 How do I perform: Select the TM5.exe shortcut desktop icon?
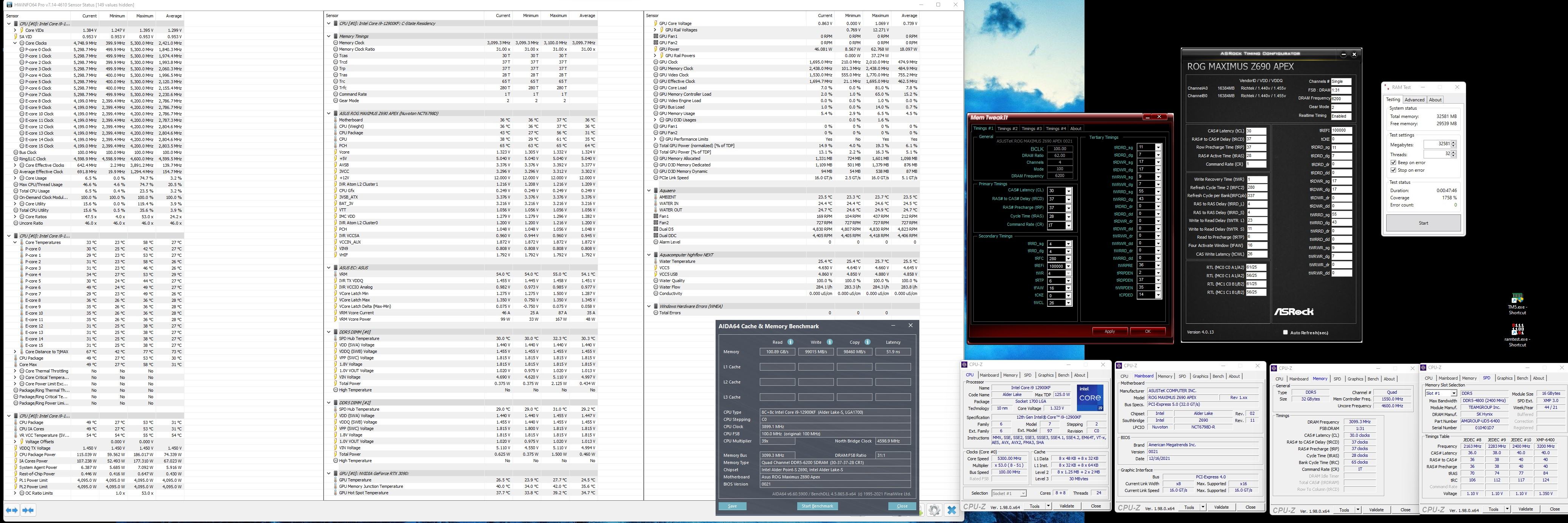1517,304
